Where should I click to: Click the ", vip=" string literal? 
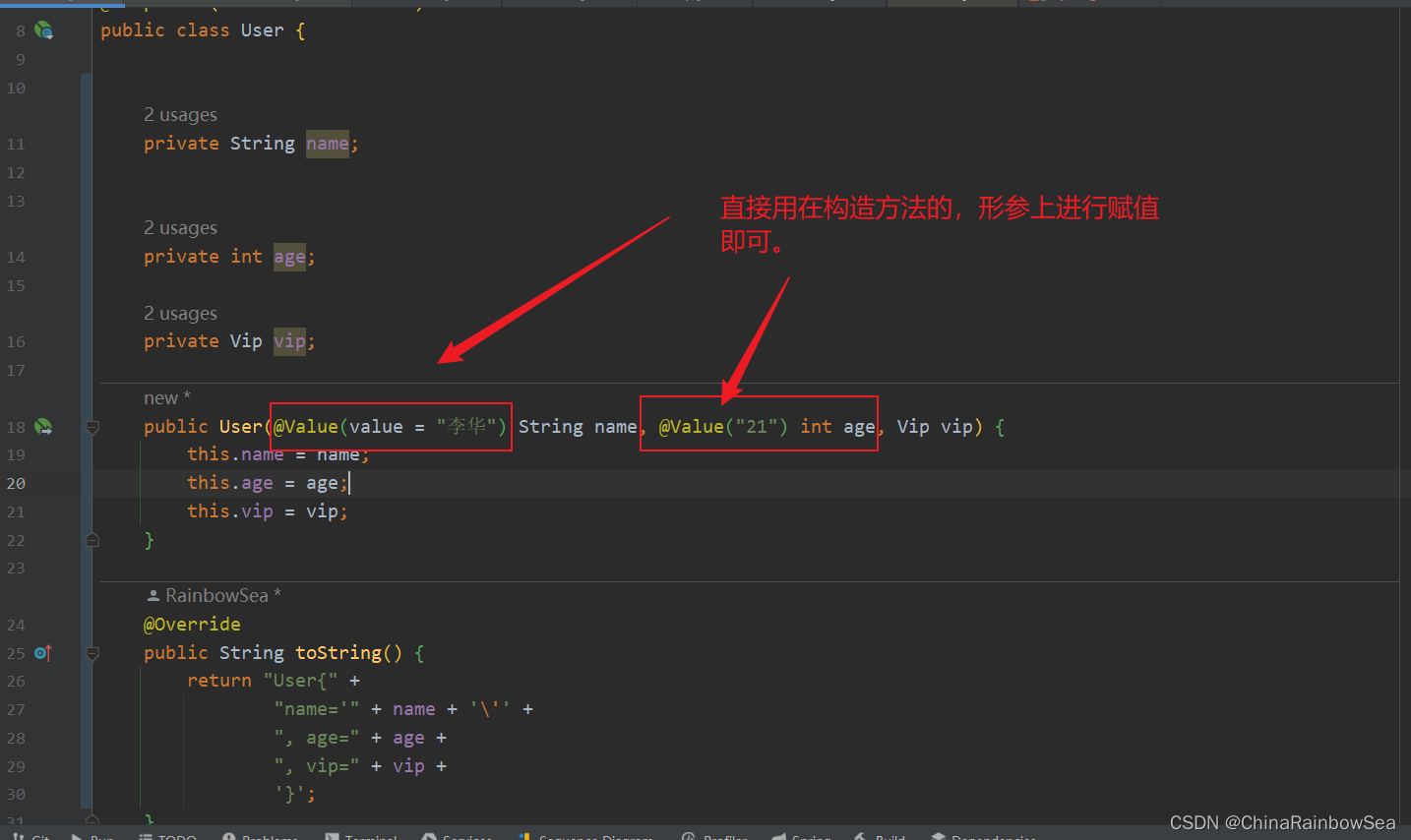[316, 766]
